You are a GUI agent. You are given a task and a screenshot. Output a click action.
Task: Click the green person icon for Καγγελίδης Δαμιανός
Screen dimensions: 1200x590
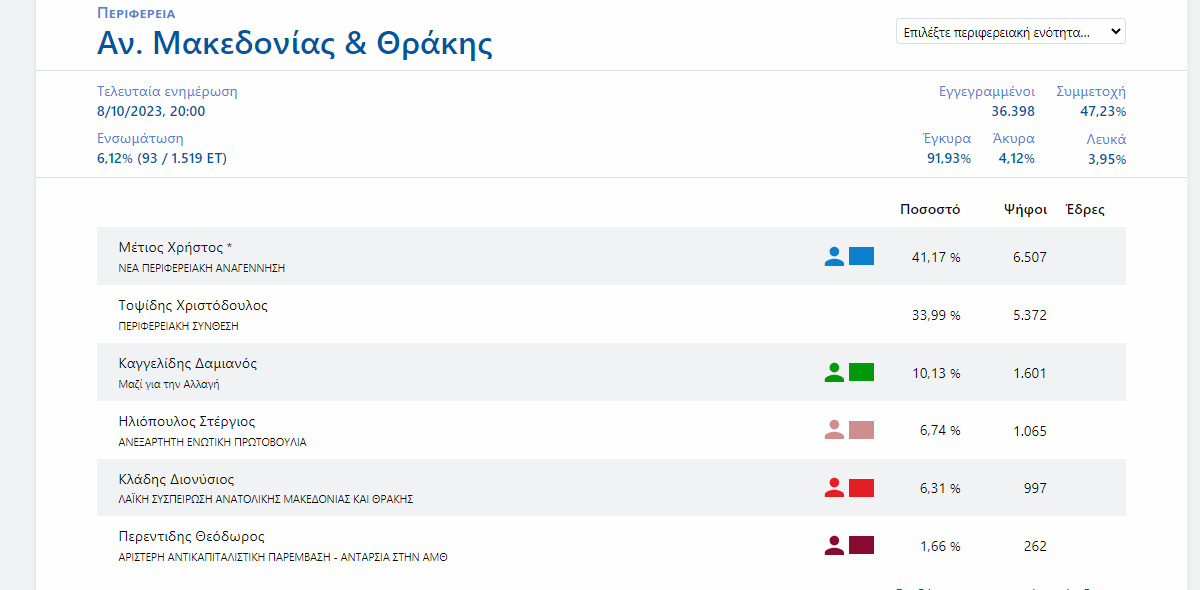click(834, 372)
